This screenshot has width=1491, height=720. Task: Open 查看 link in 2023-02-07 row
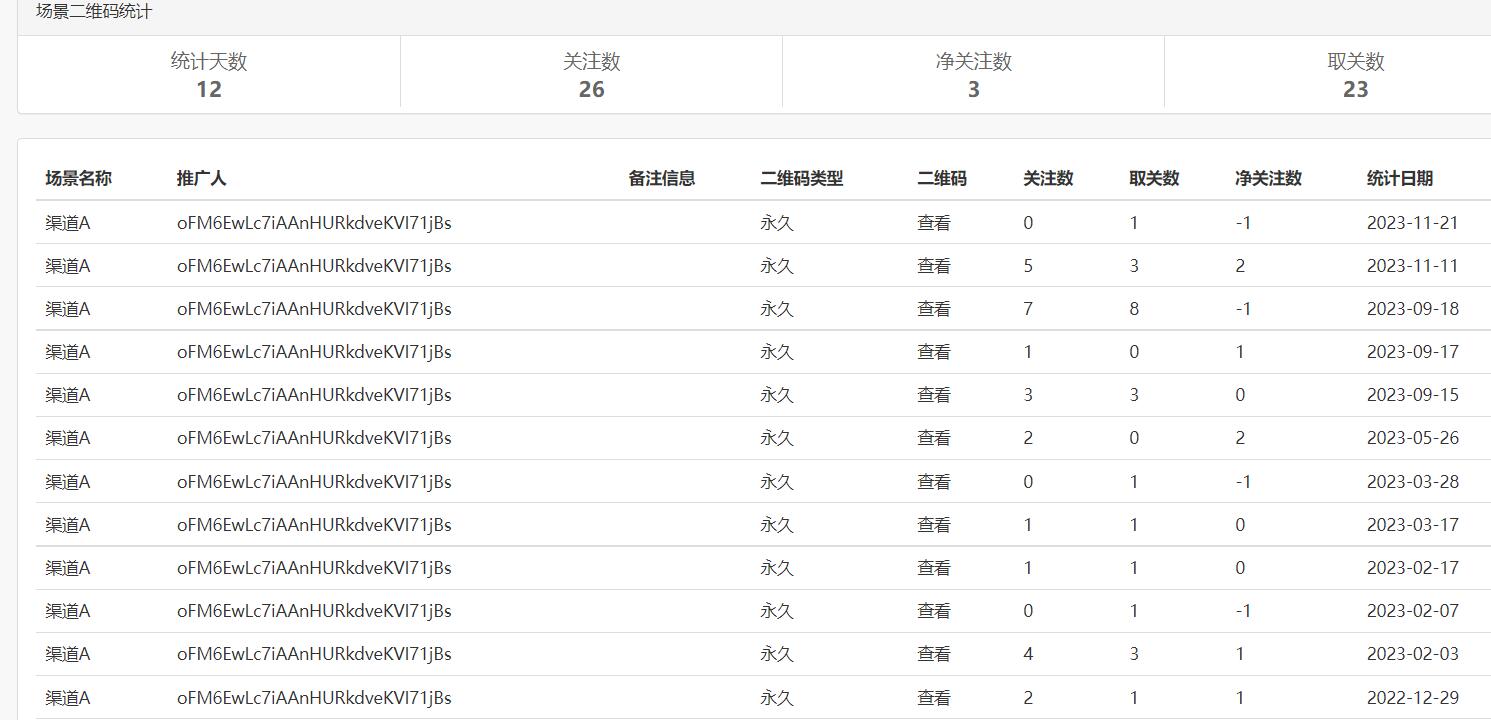click(x=933, y=611)
